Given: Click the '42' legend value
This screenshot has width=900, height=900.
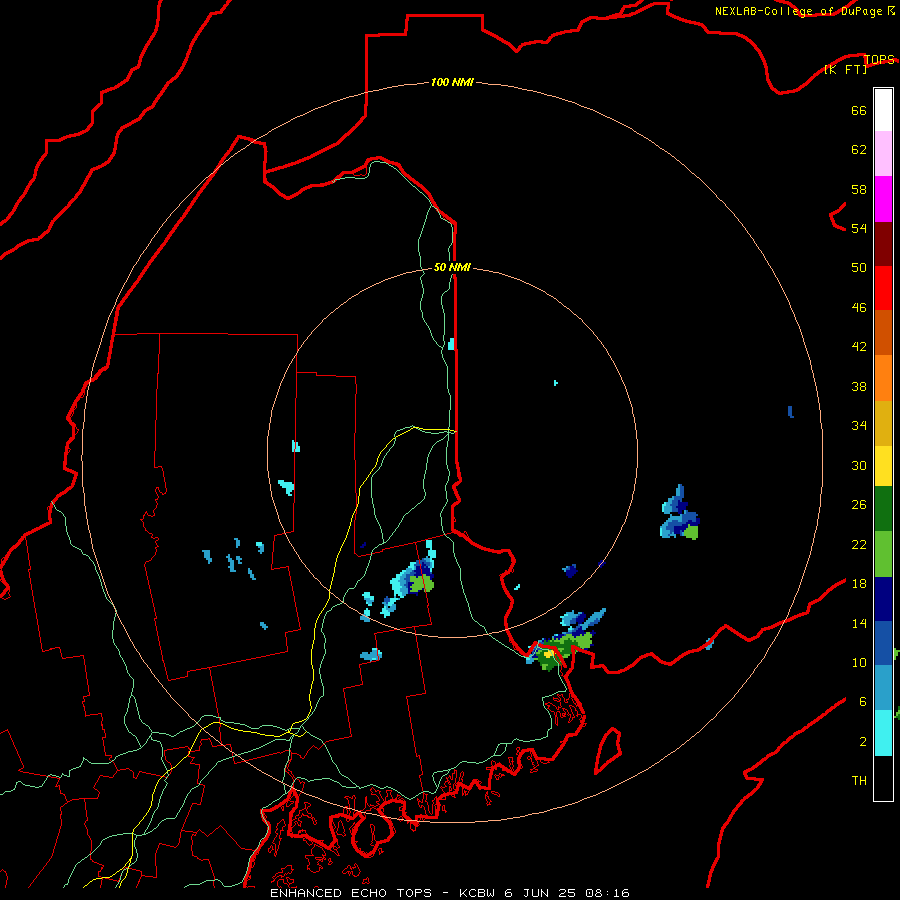Looking at the screenshot, I should pyautogui.click(x=859, y=347).
